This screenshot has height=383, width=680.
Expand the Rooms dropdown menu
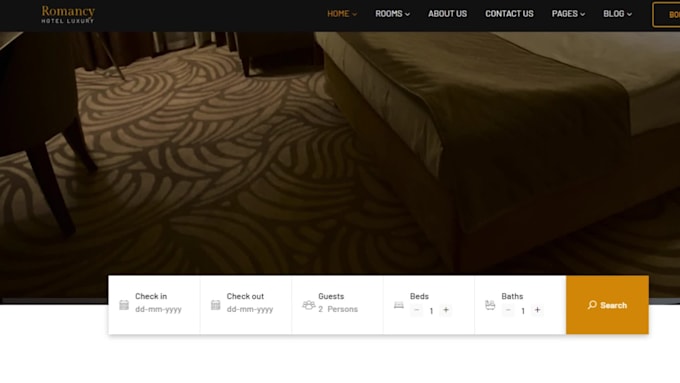coord(392,13)
